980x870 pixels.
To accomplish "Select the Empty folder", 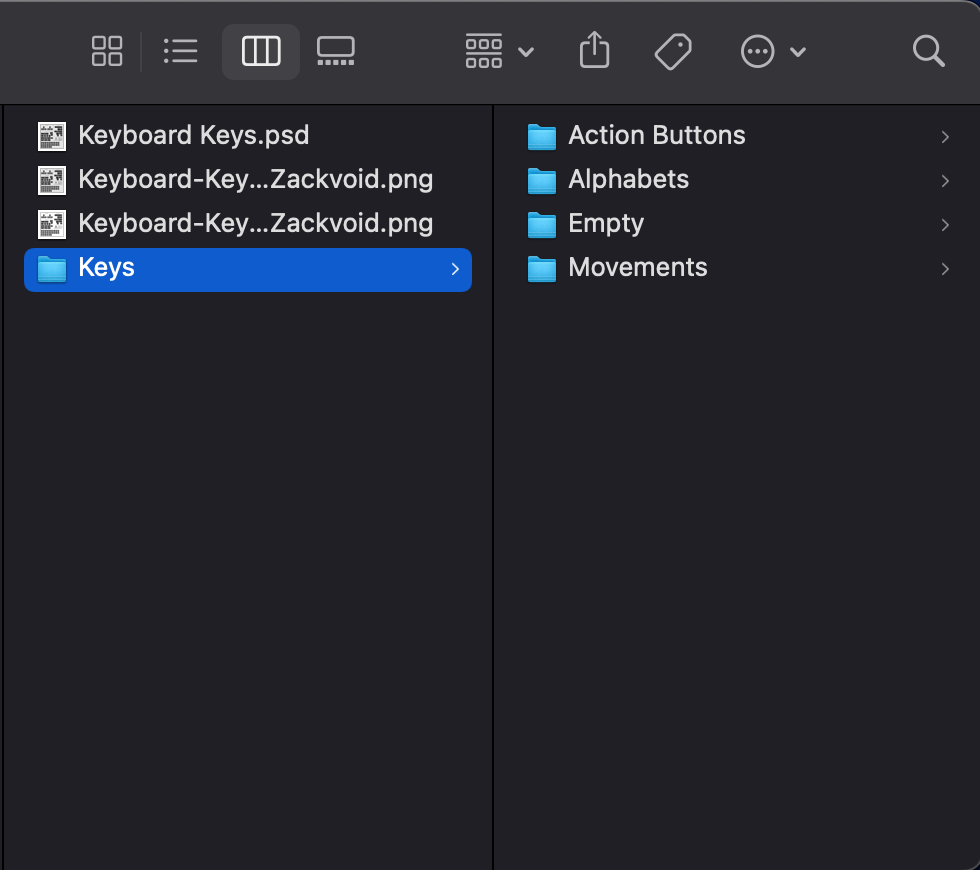I will (x=605, y=223).
